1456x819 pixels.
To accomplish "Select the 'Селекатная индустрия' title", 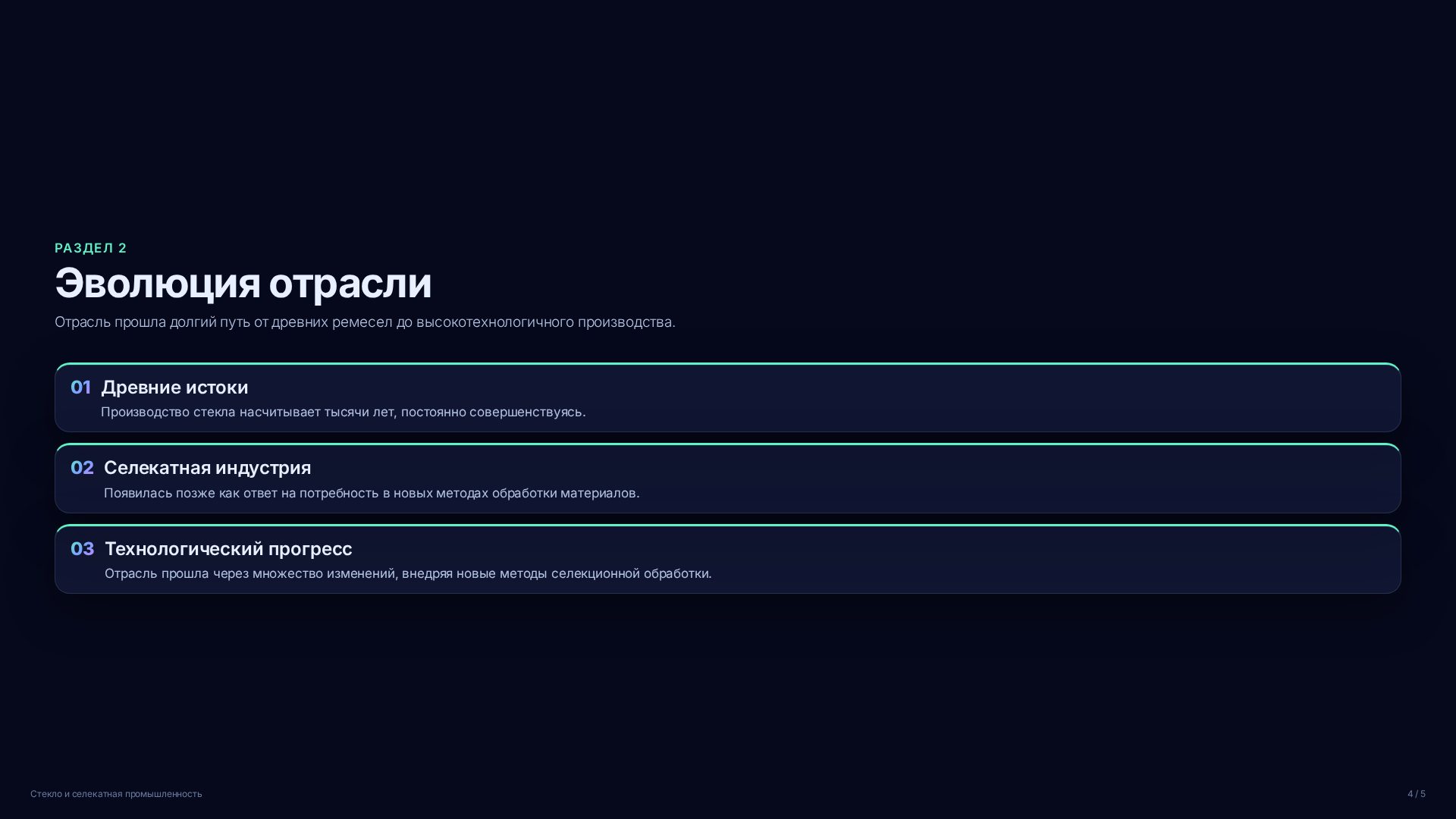I will point(207,468).
